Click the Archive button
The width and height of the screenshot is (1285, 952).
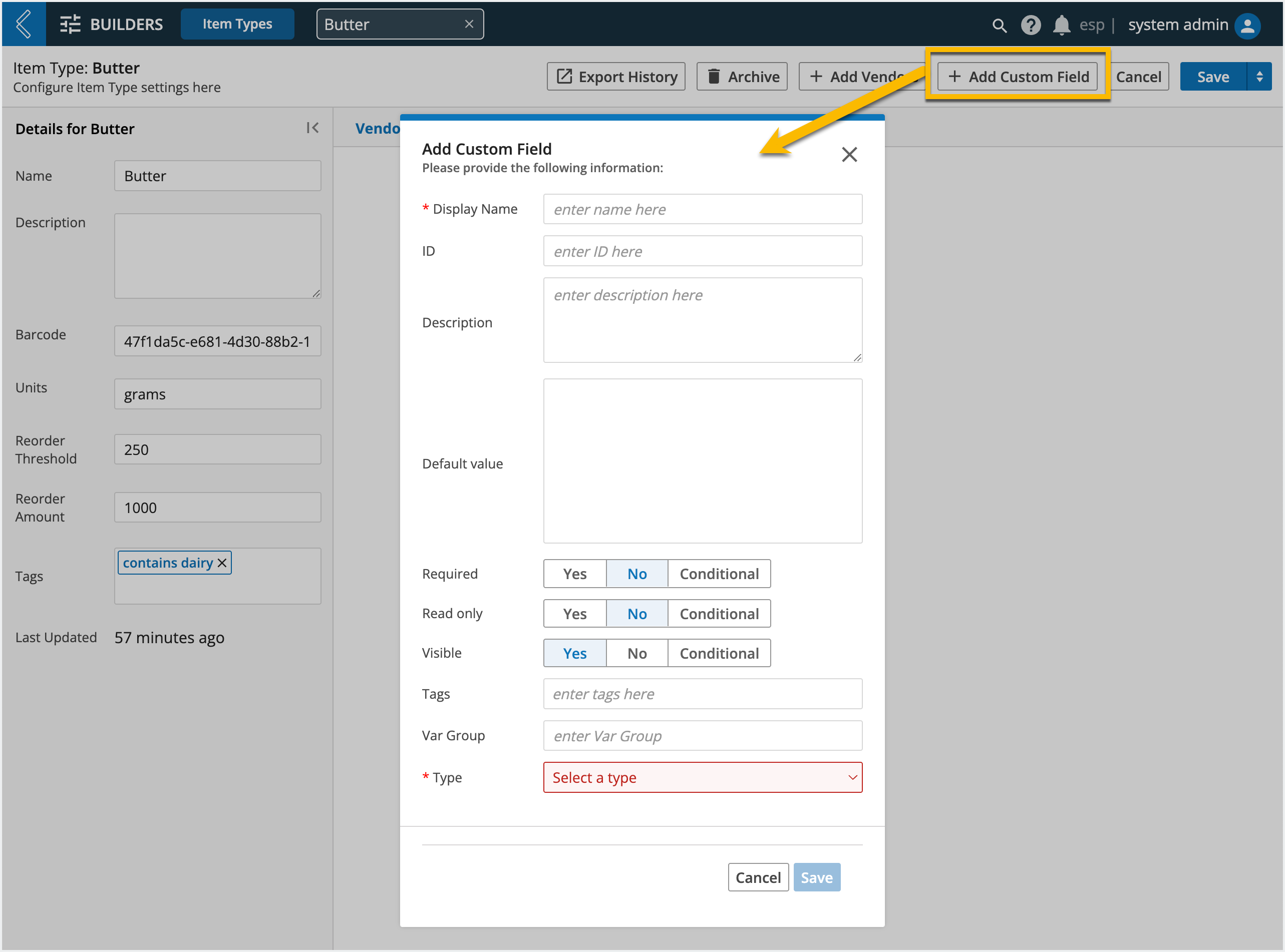(741, 77)
